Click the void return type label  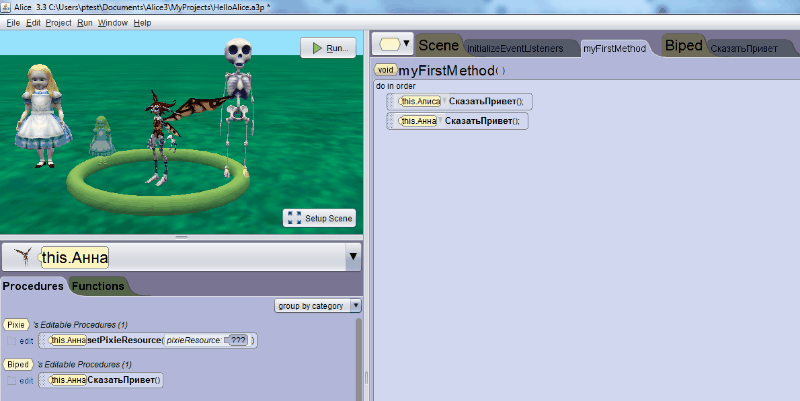pos(385,70)
